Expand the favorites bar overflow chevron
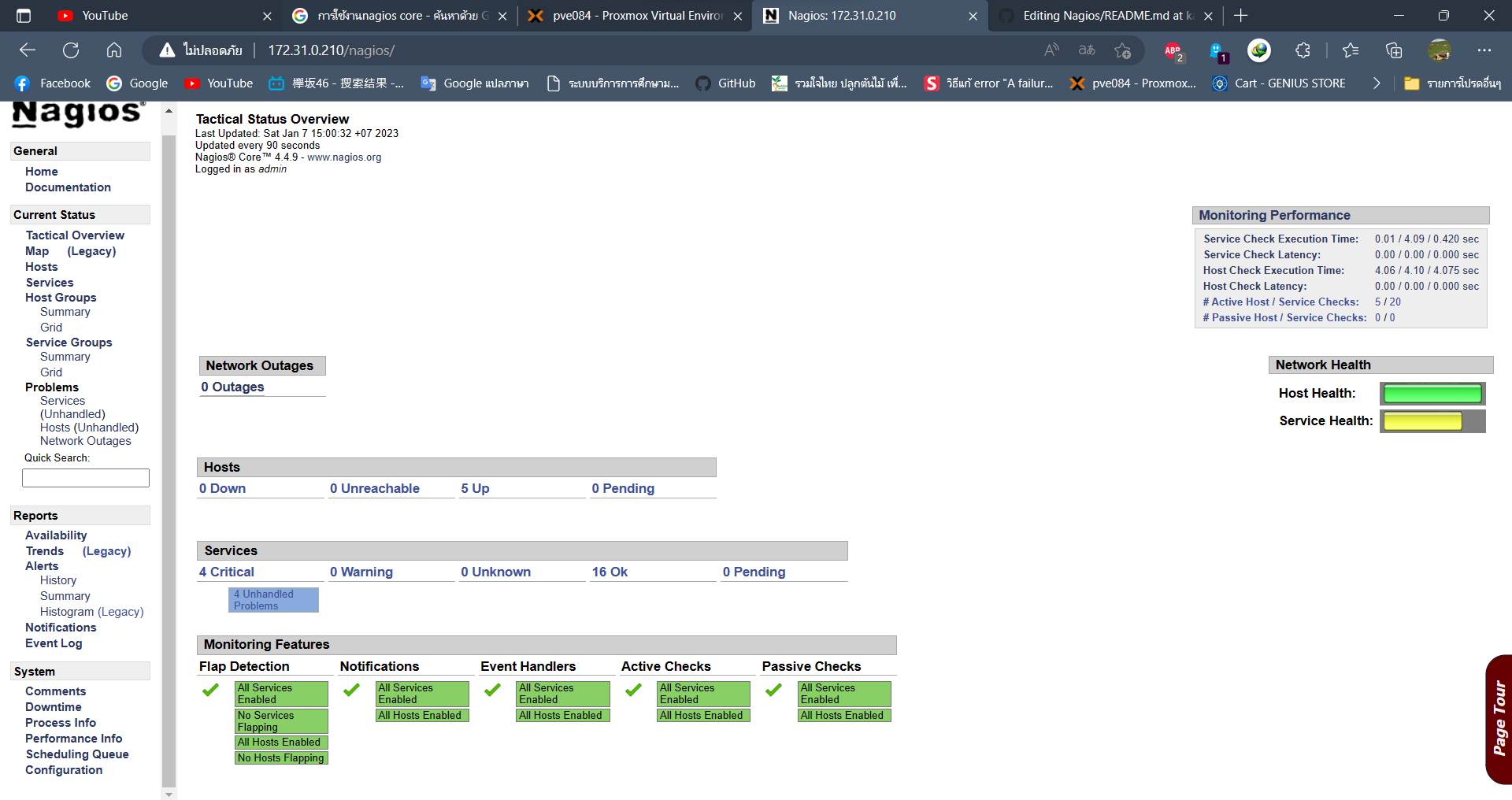The image size is (1512, 800). tap(1377, 83)
